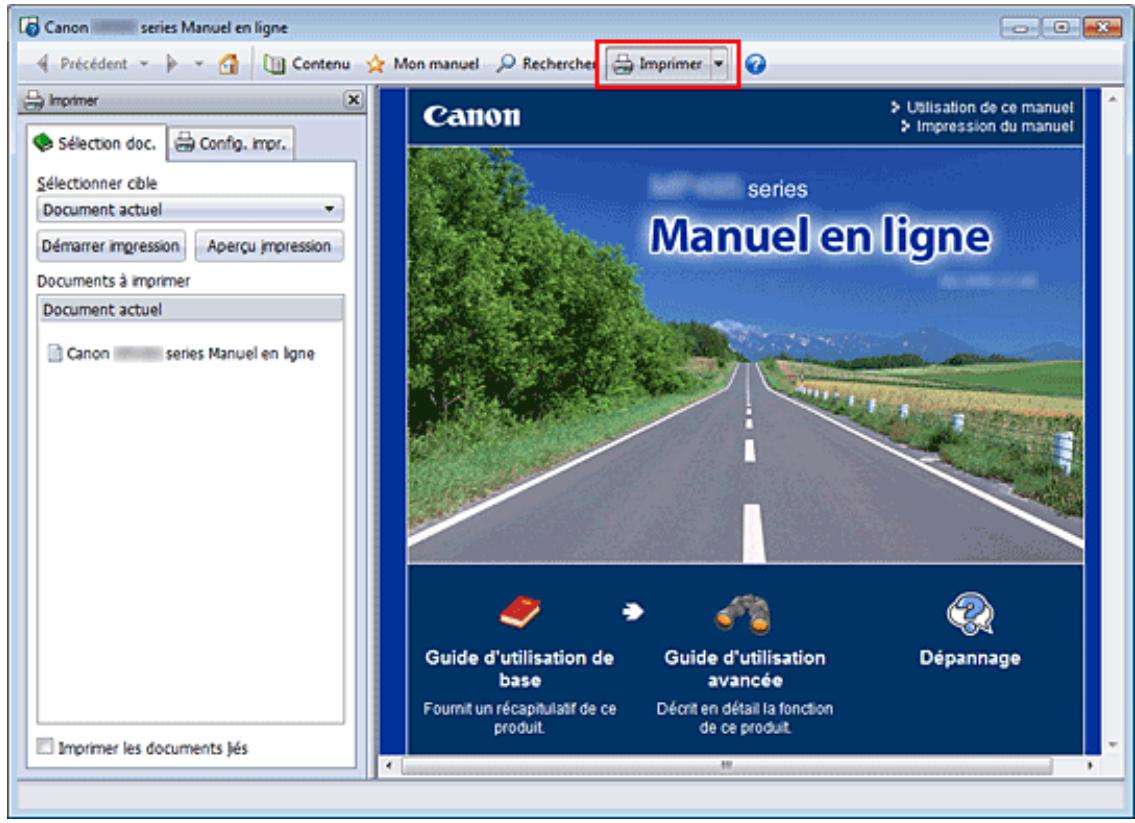Click the horizontal scrollbar thumb
The image size is (1135, 823).
pos(727,765)
